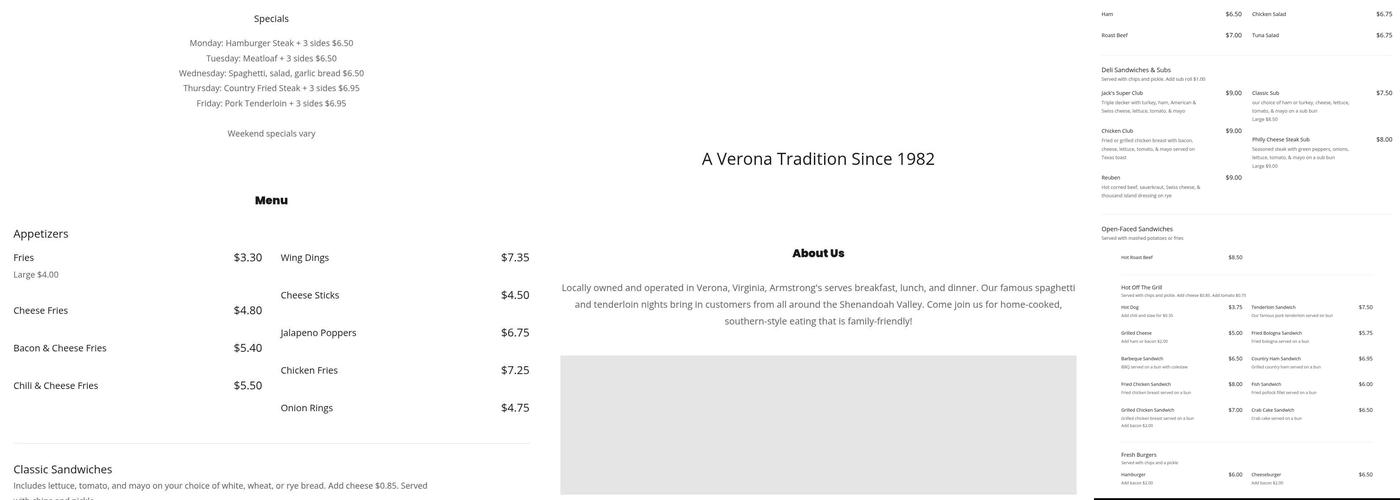Click the Onion Rings menu item
This screenshot has width=1400, height=500.
(307, 408)
